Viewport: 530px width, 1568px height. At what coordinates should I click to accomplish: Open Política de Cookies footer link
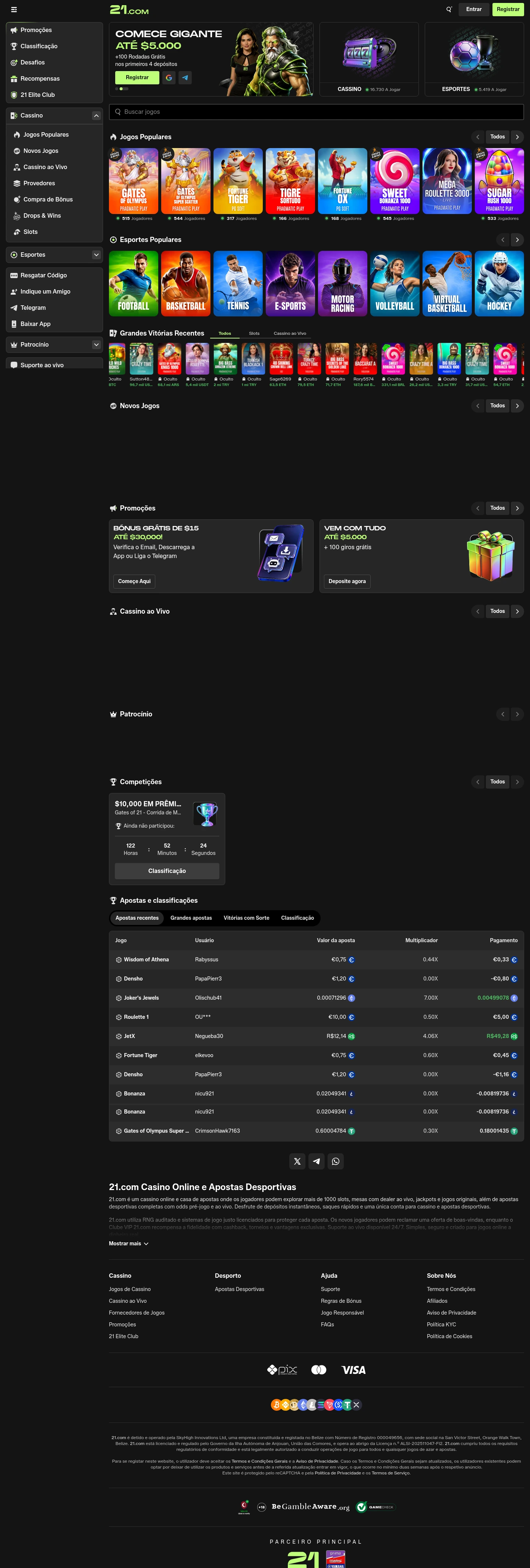pos(449,1336)
